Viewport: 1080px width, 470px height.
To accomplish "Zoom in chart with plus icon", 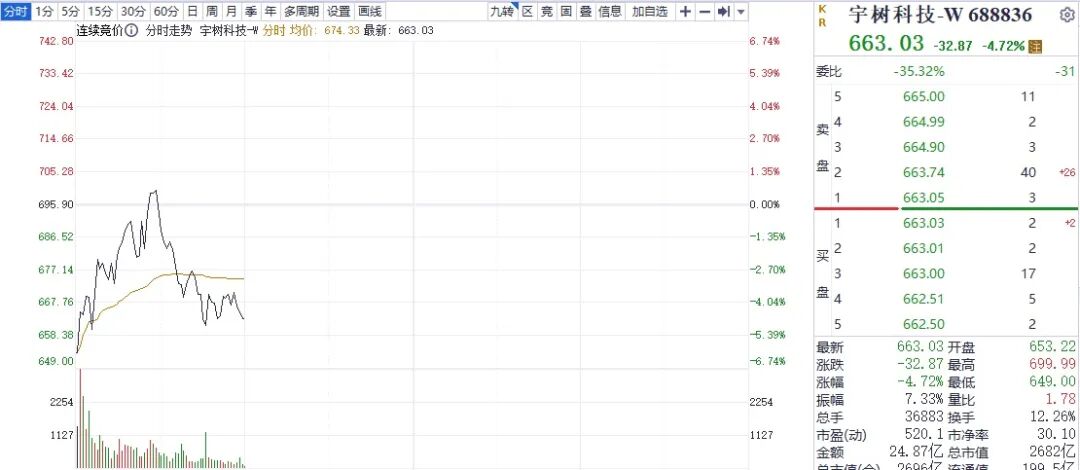I will [x=685, y=12].
